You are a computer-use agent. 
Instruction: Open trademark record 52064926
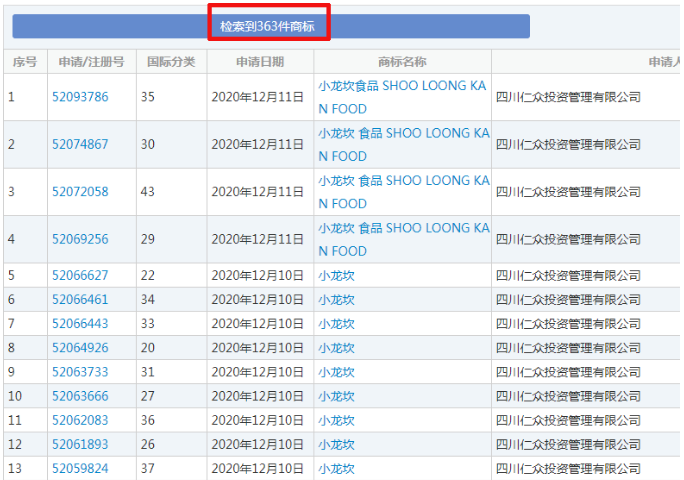pyautogui.click(x=80, y=347)
